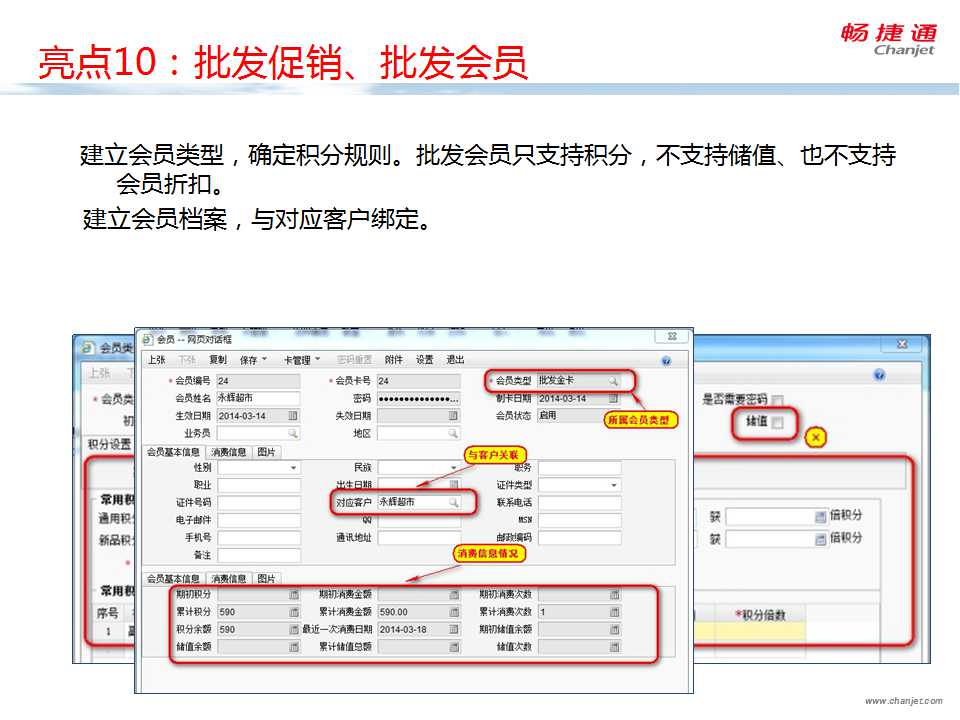Viewport: 960px width, 720px height.
Task: Click the blue help icon in member dialog
Action: 666,360
